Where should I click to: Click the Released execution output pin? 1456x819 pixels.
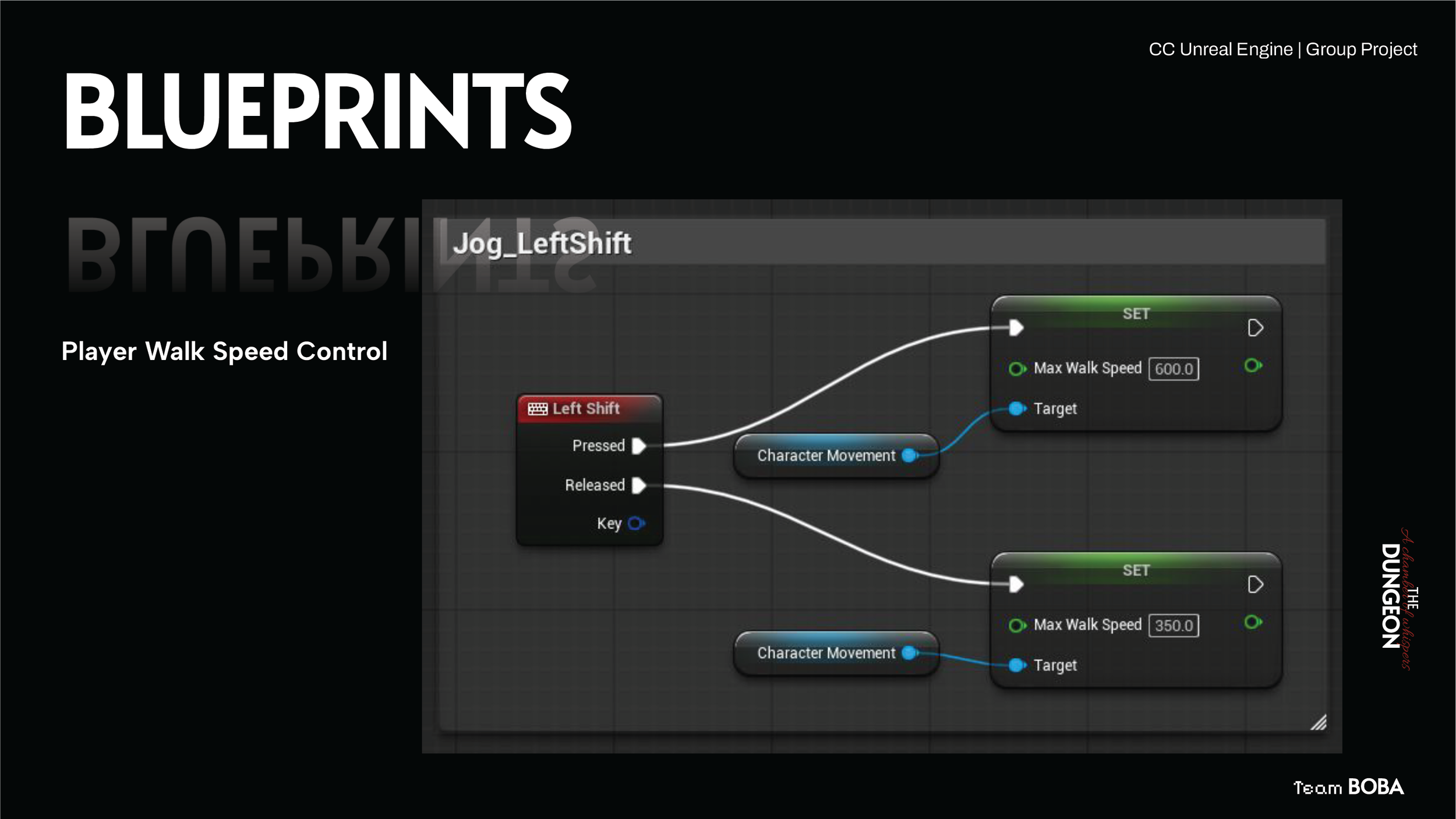tap(639, 485)
